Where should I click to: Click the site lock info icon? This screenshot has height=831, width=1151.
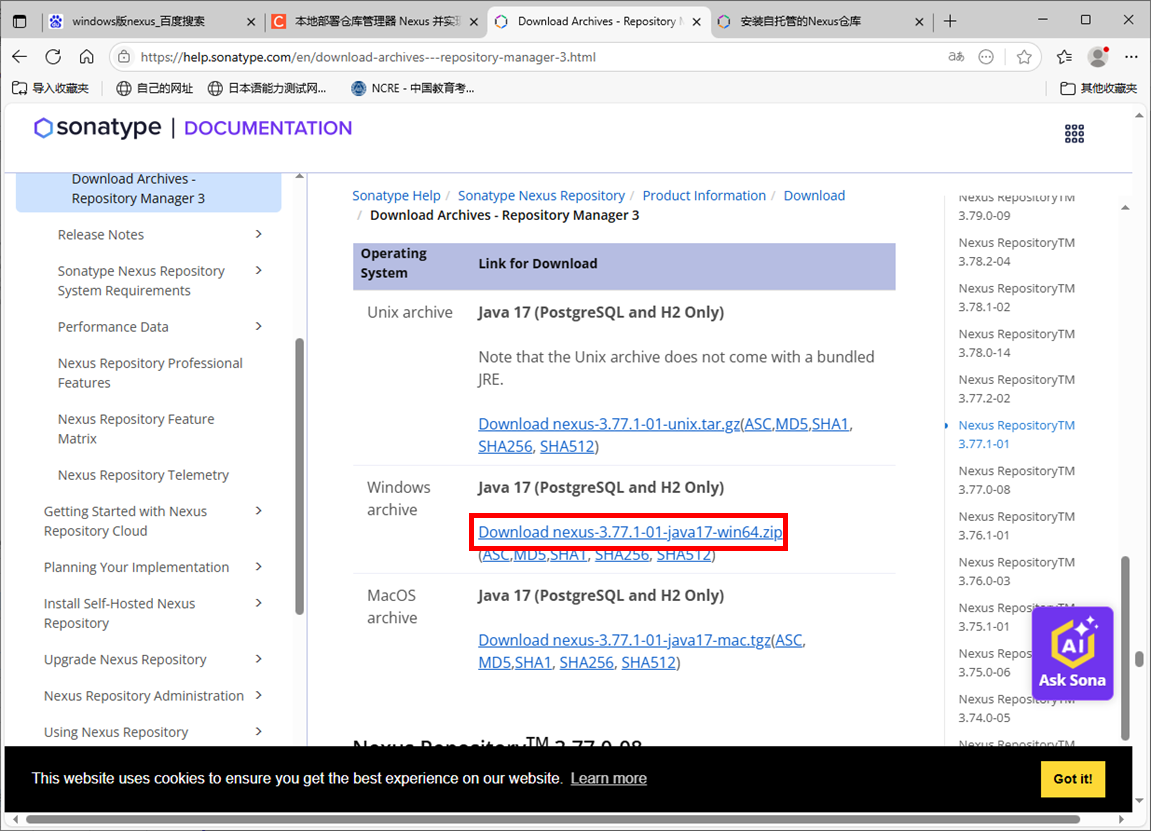[x=124, y=57]
